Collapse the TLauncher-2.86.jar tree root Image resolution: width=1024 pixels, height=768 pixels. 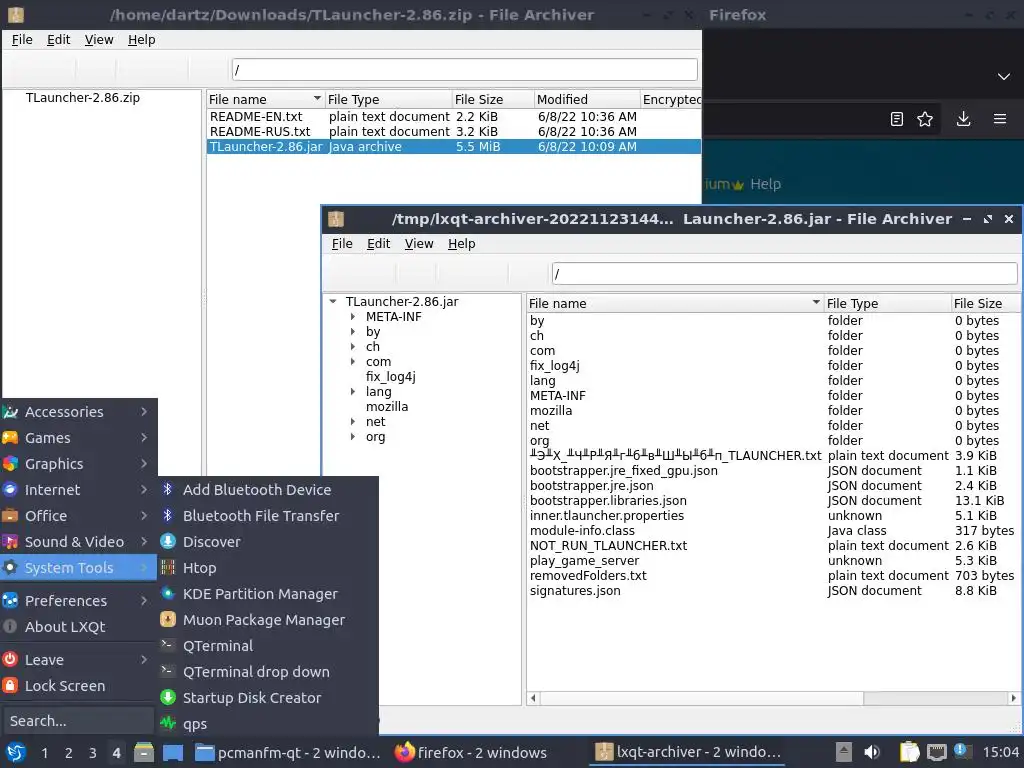[x=333, y=302]
